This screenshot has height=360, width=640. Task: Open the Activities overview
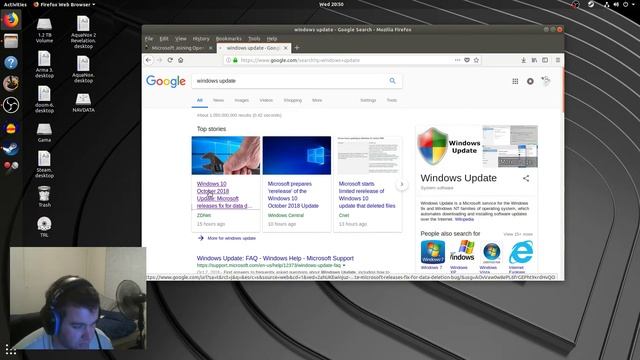[15, 4]
